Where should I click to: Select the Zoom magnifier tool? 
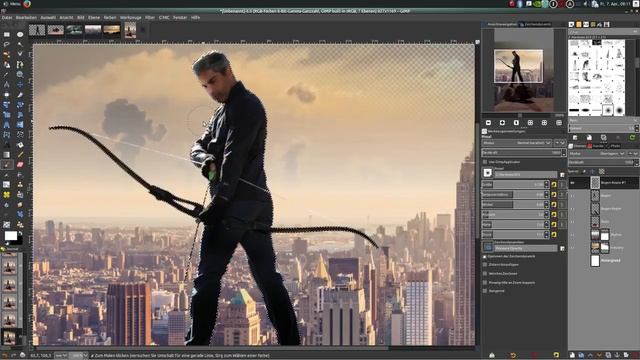(x=20, y=75)
